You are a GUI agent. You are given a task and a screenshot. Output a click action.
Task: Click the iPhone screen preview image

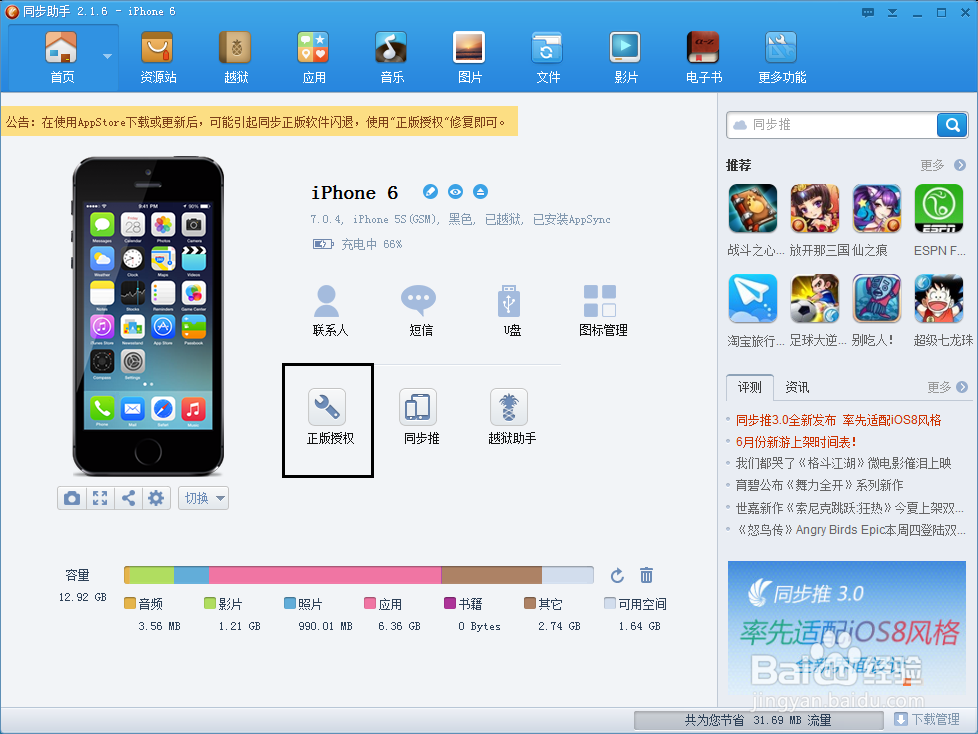pos(148,316)
